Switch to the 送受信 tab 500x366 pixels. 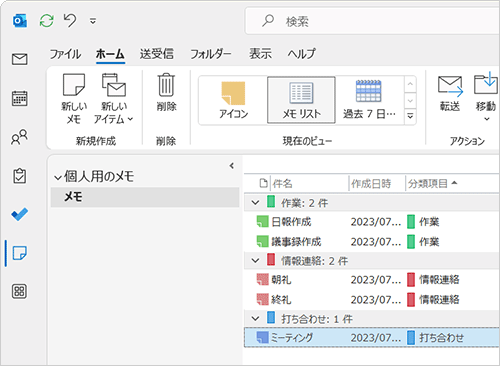157,54
